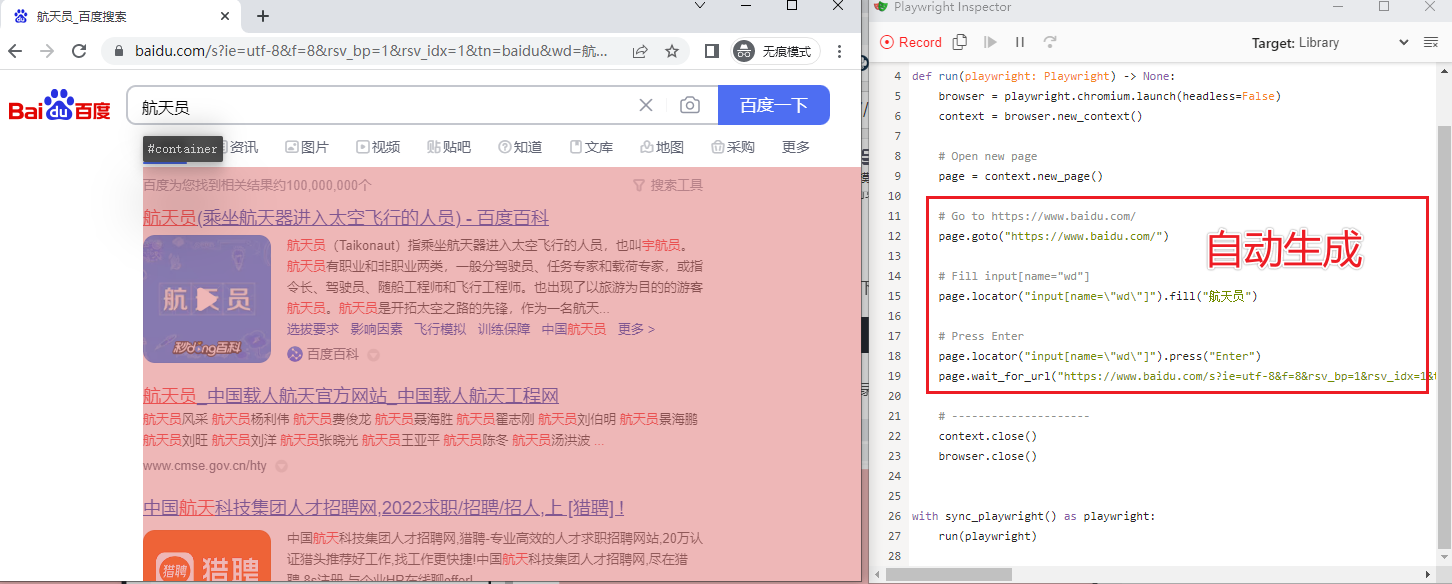Open 中国航天员 sublink

(x=574, y=329)
